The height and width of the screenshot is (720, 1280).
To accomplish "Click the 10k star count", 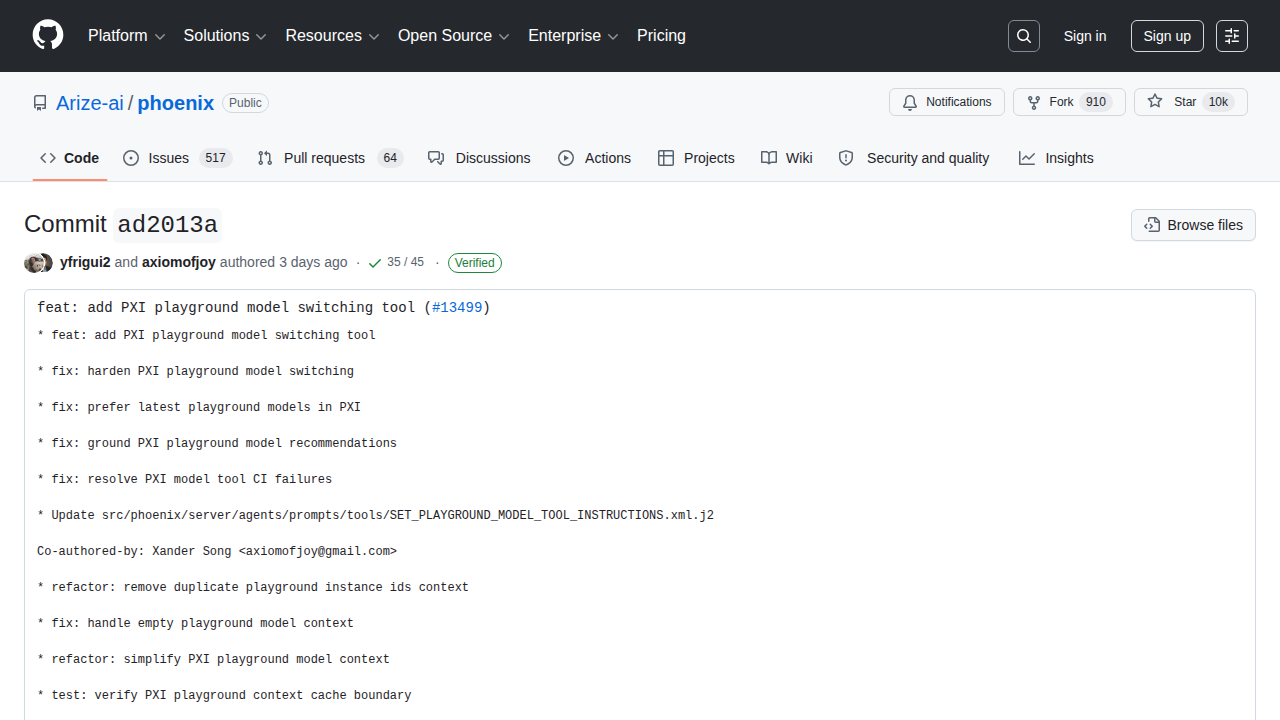I will (1218, 102).
